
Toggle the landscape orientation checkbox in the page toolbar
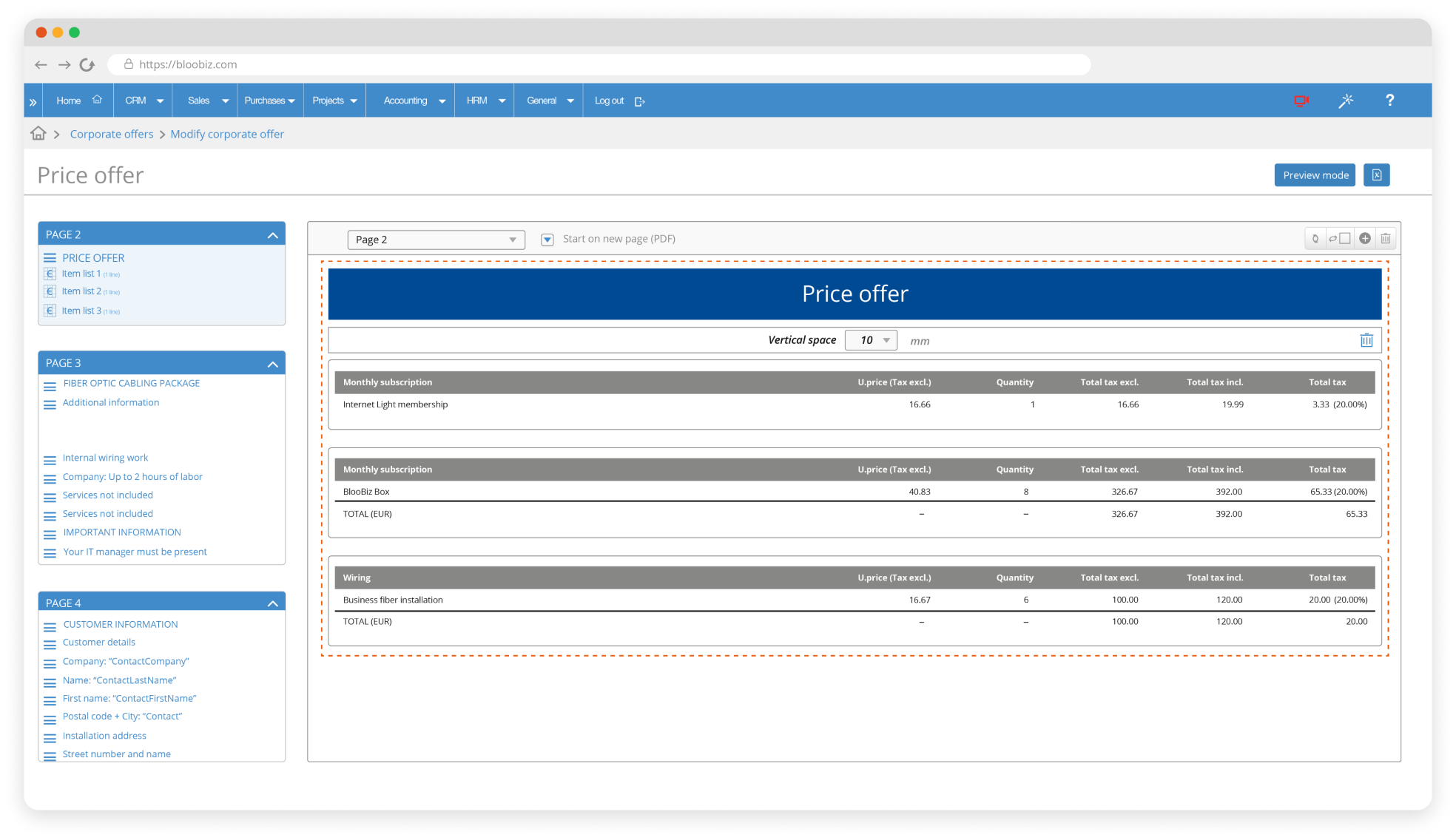(1345, 238)
